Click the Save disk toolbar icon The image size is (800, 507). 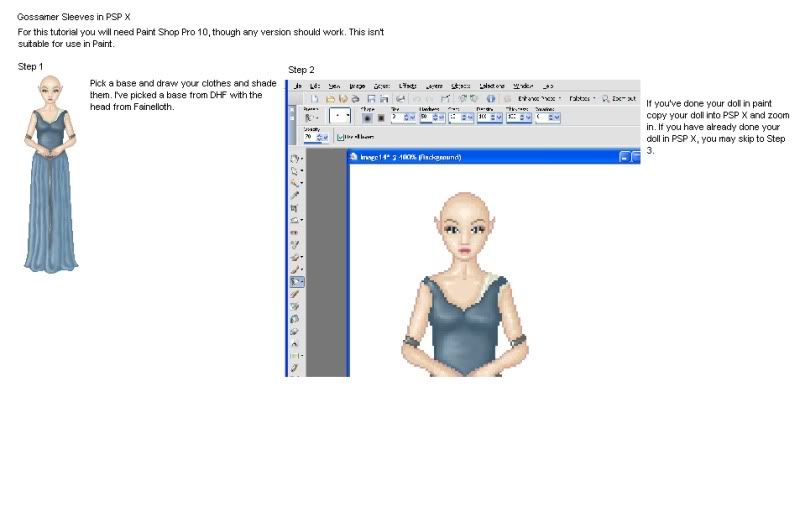coord(371,99)
